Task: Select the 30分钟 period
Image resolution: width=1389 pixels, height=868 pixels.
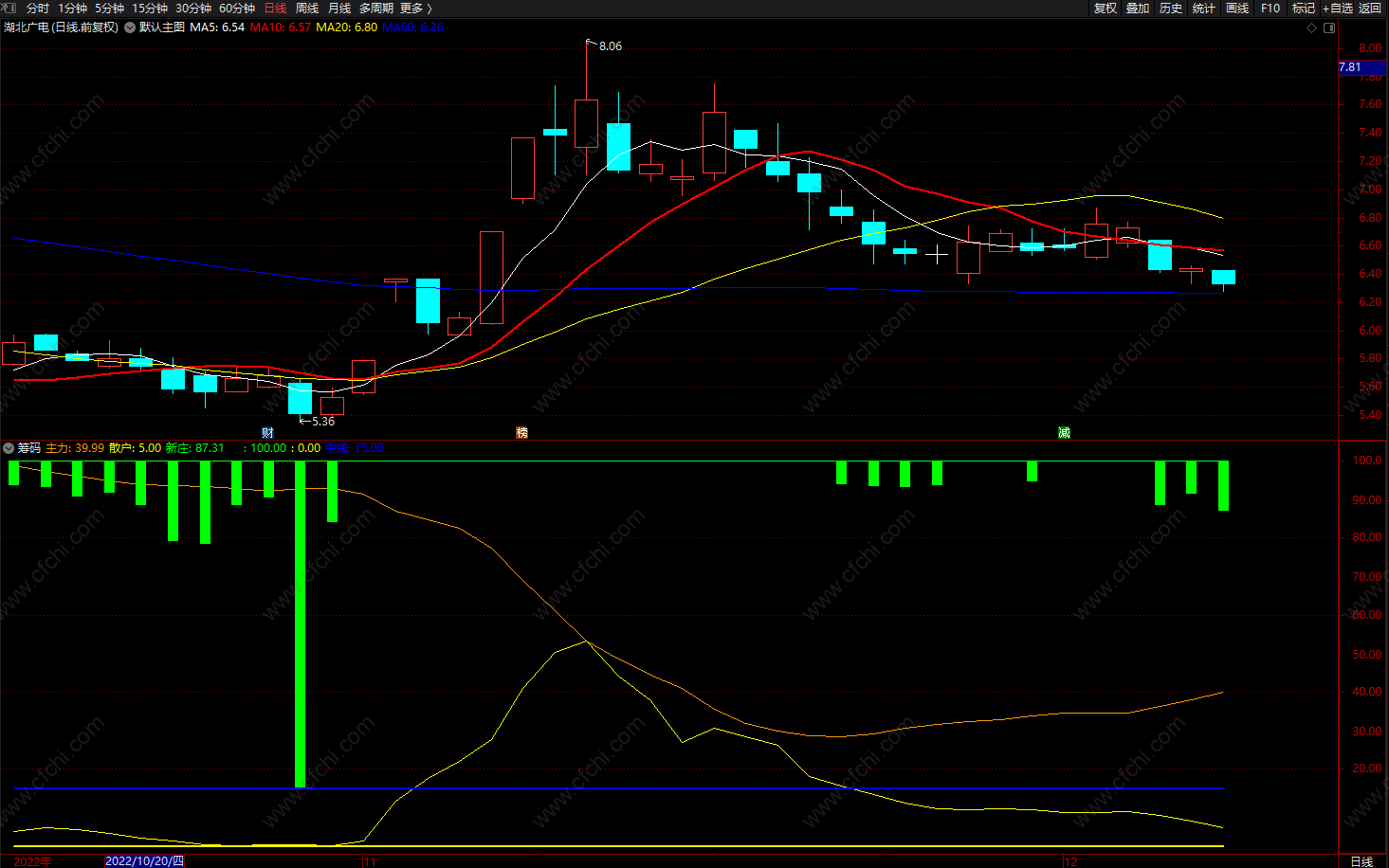Action: click(x=193, y=9)
